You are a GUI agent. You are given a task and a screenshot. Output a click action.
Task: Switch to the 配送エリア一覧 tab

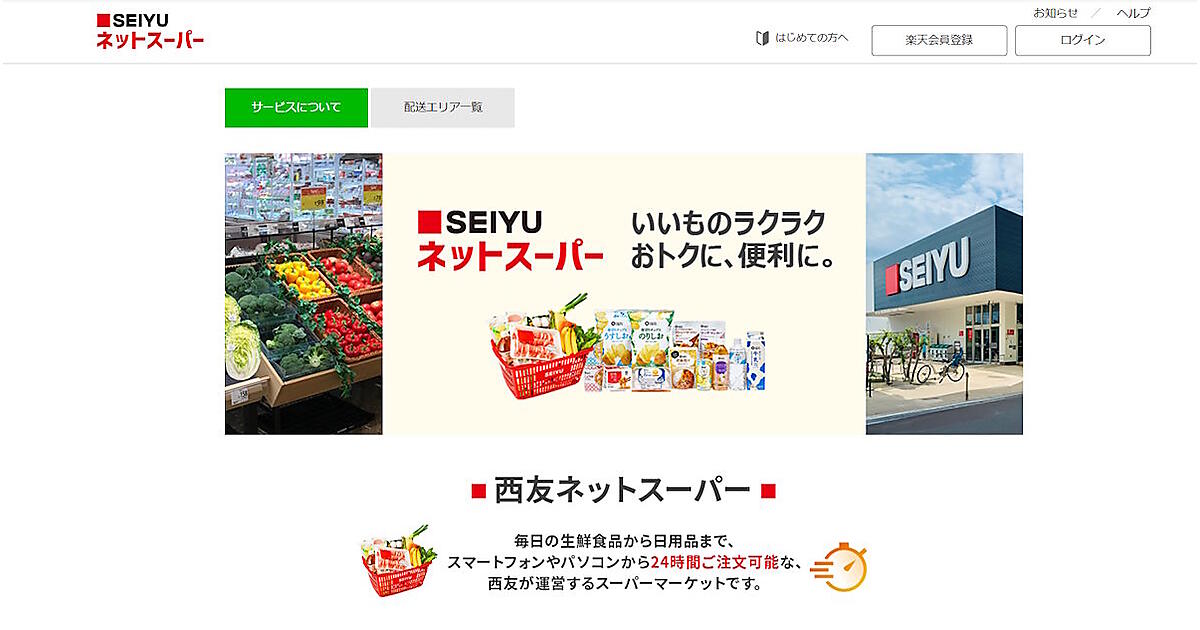click(x=443, y=107)
